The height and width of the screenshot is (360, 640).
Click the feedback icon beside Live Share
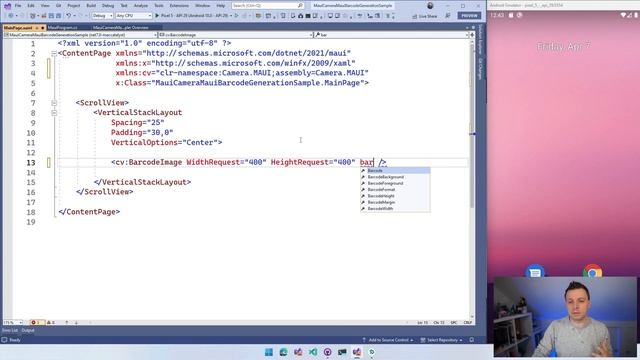[448, 16]
